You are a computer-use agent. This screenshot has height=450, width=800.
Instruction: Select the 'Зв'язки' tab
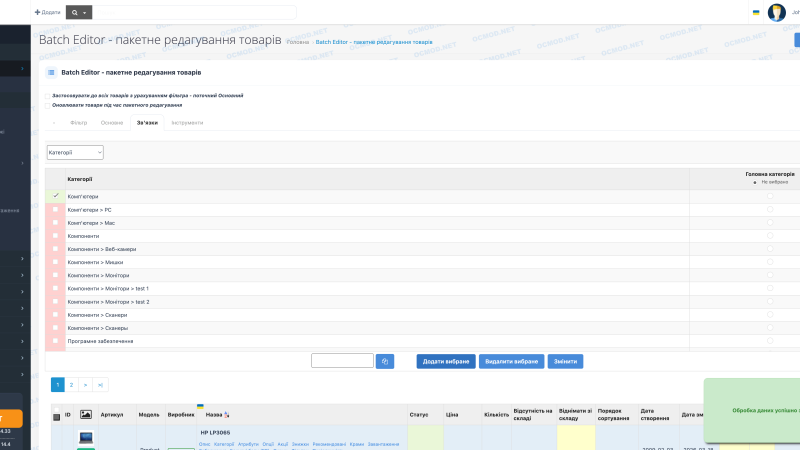(147, 123)
